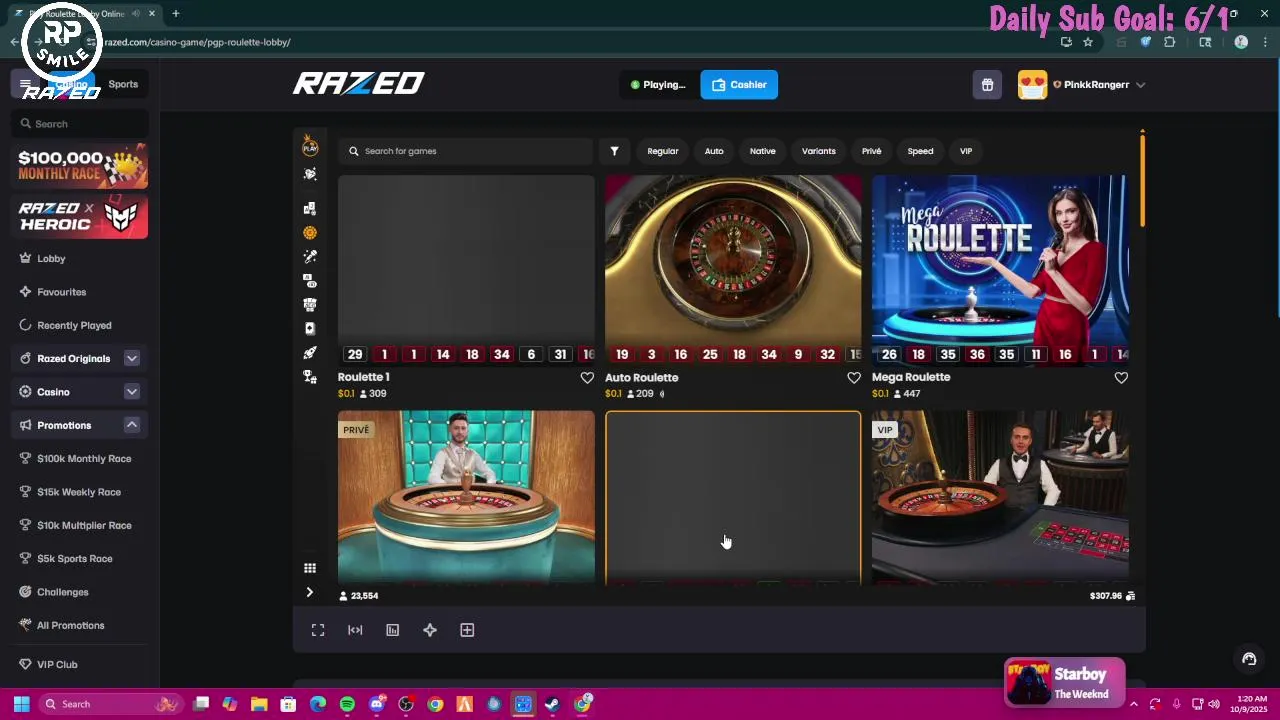Screen dimensions: 1280x720
Task: Select the orange roulette wheel category icon
Action: coord(310,232)
